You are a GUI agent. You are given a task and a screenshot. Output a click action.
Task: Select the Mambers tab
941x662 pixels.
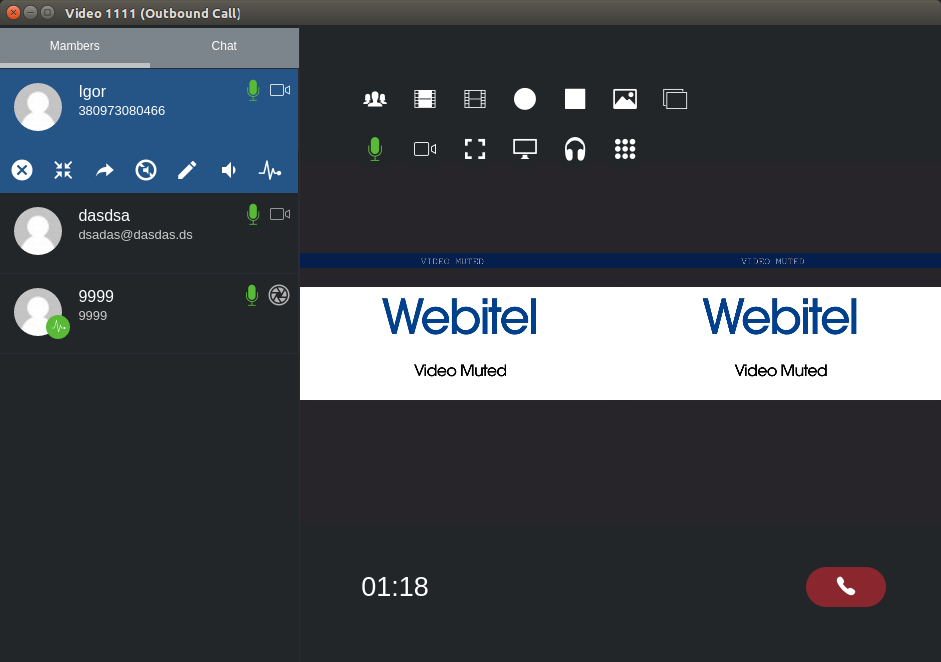coord(75,46)
